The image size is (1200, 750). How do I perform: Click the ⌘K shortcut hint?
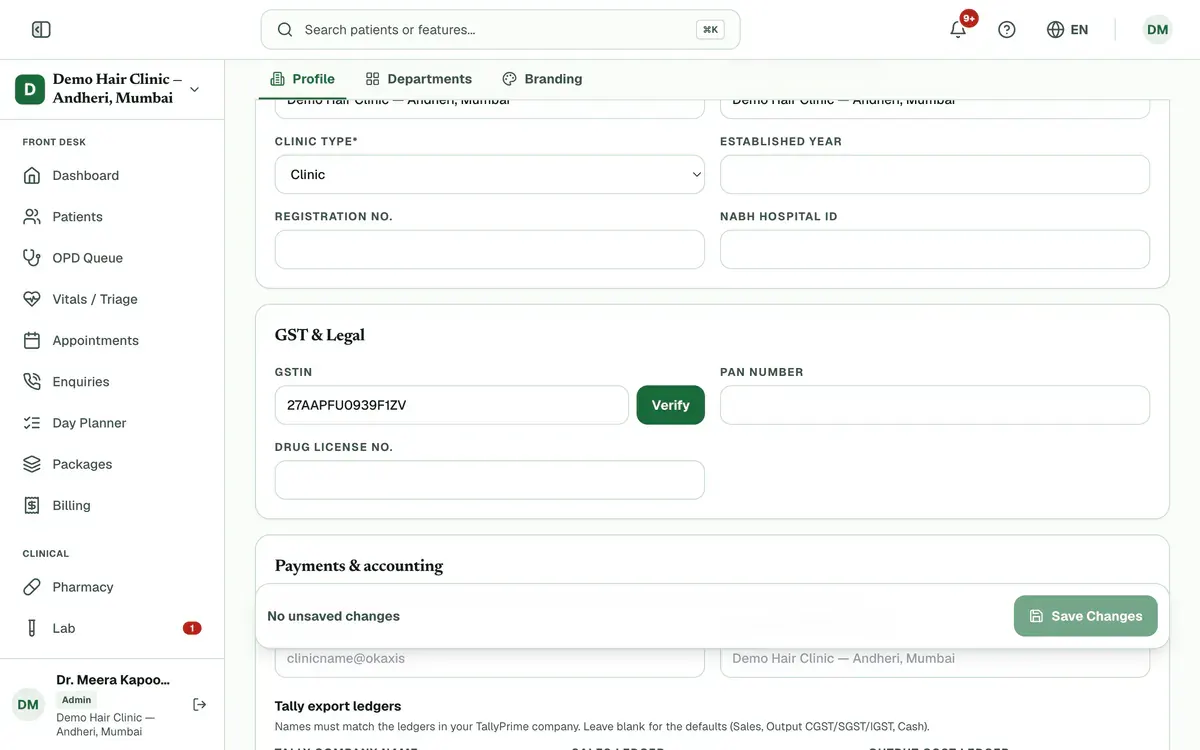pyautogui.click(x=710, y=30)
